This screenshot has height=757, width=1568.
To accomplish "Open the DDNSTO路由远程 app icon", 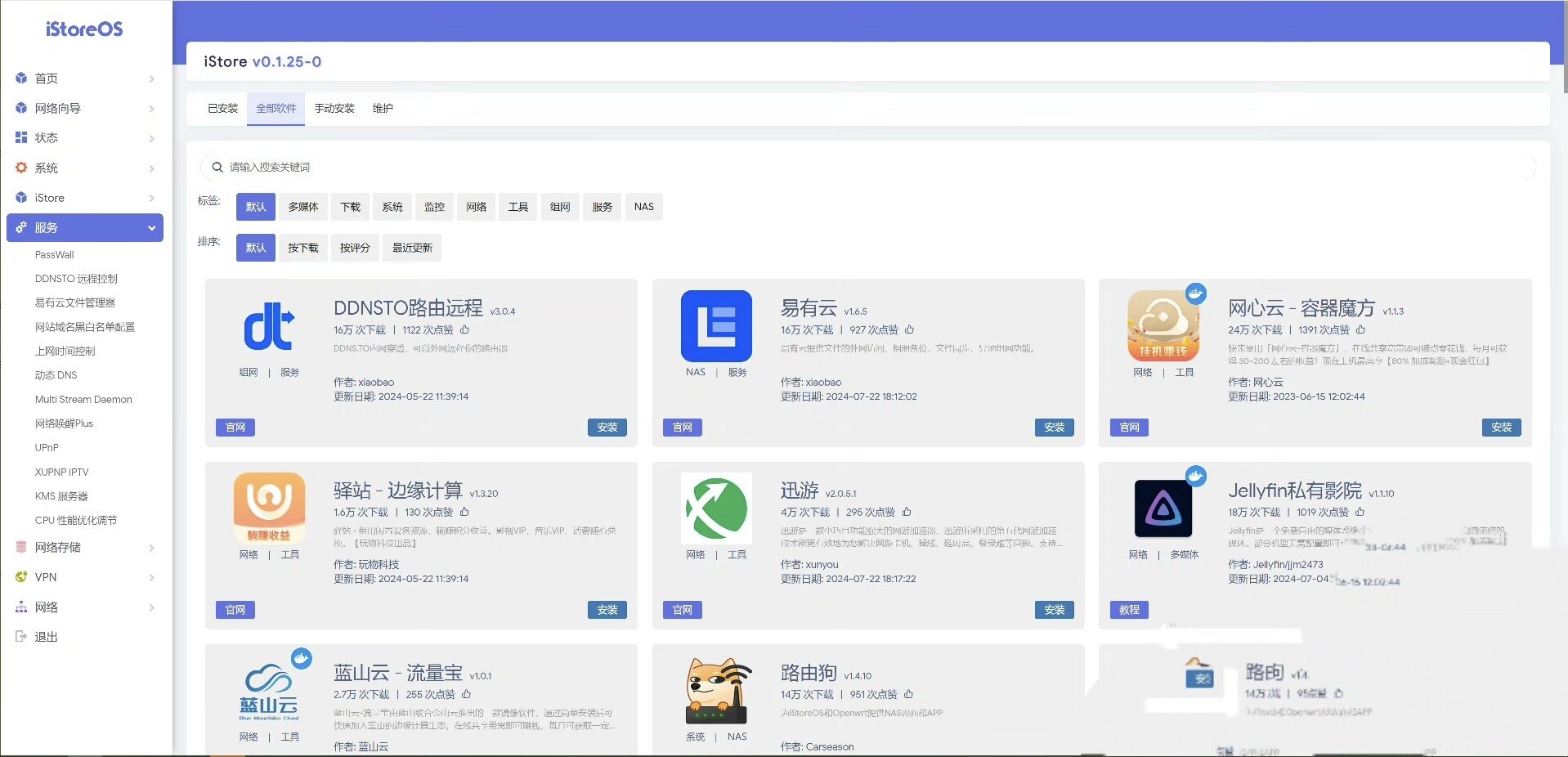I will (x=269, y=326).
